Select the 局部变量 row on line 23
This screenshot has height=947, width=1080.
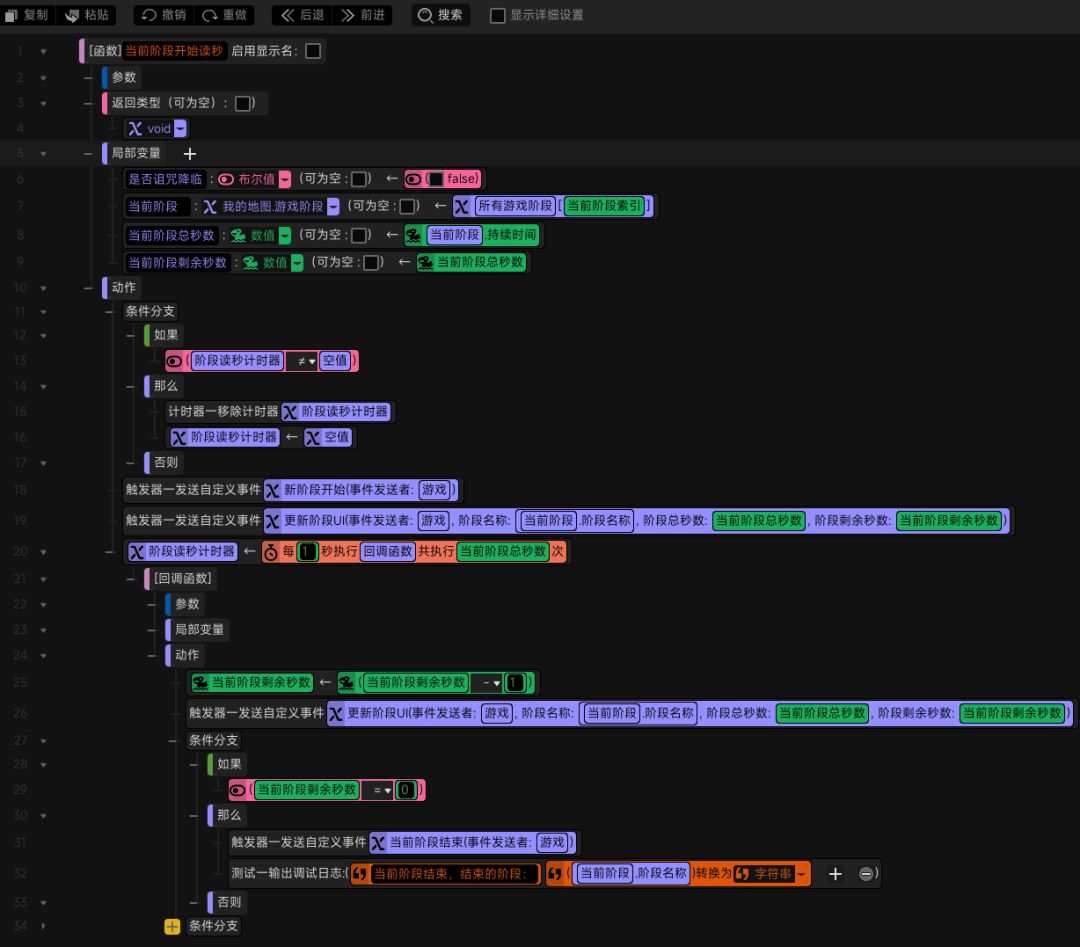coord(198,629)
